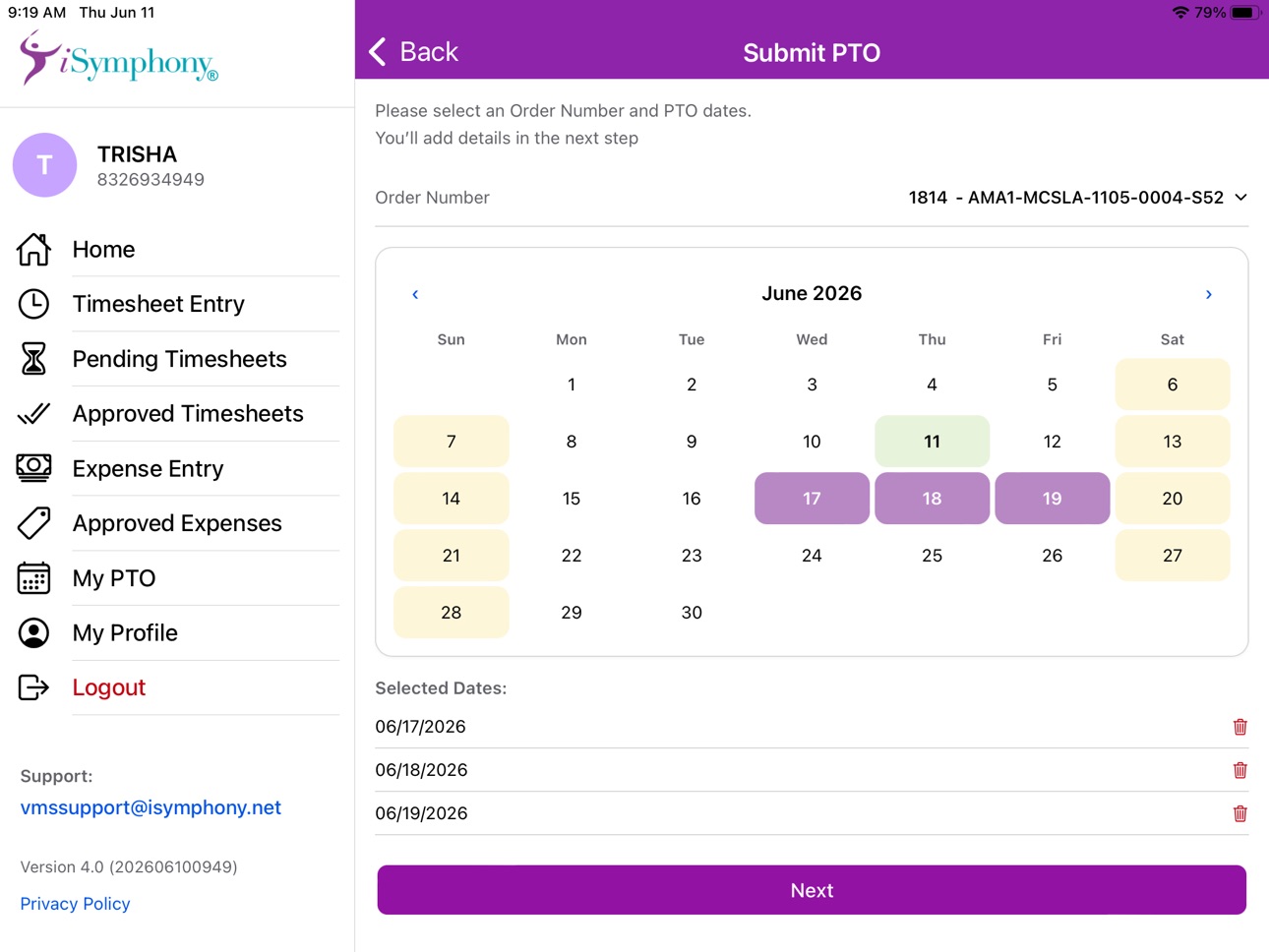Select June 24 on the calendar
Screen dimensions: 1269x952
tap(812, 556)
